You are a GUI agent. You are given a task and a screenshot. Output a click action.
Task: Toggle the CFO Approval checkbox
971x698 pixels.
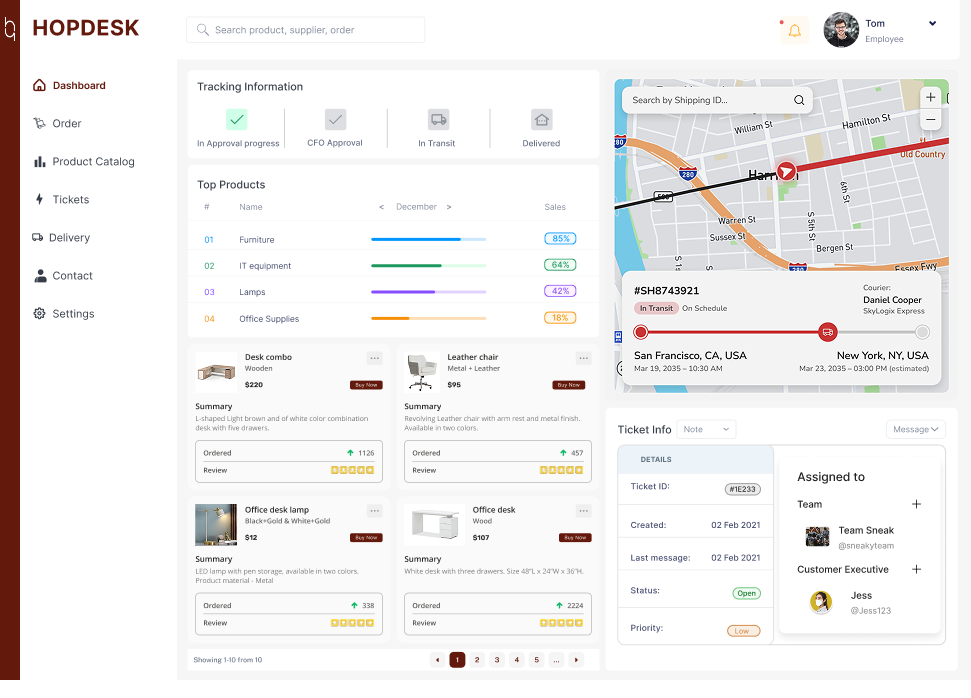[x=335, y=119]
